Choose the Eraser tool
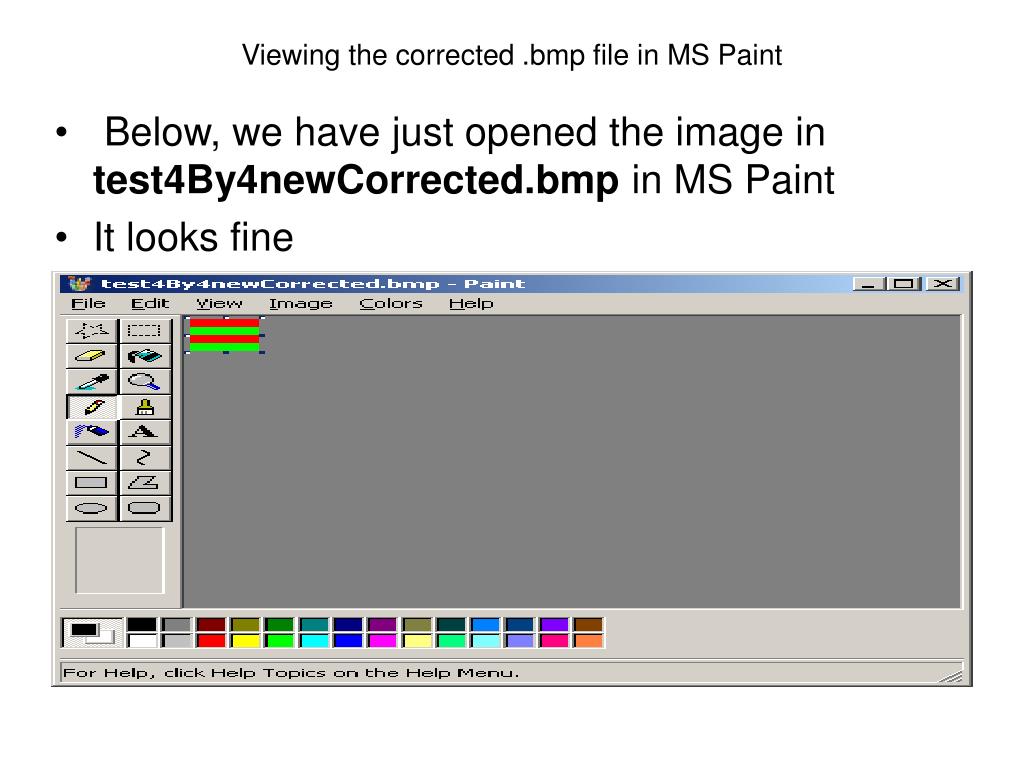The height and width of the screenshot is (768, 1024). 92,356
